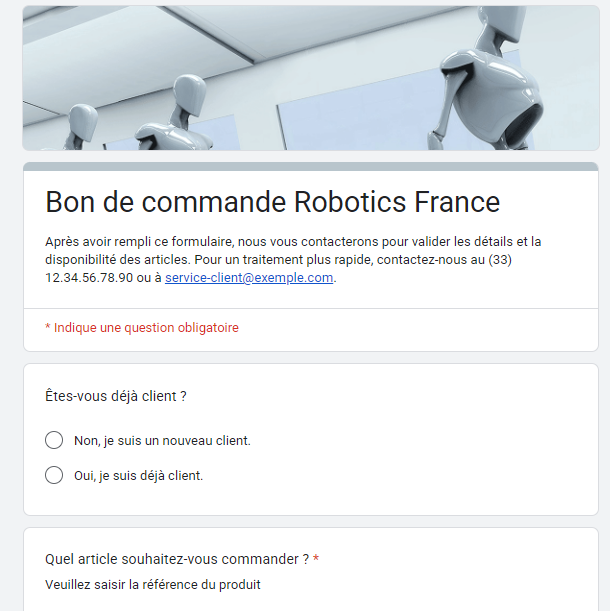
Task: Click the "Oui, je suis déjà client." label text
Action: [138, 475]
